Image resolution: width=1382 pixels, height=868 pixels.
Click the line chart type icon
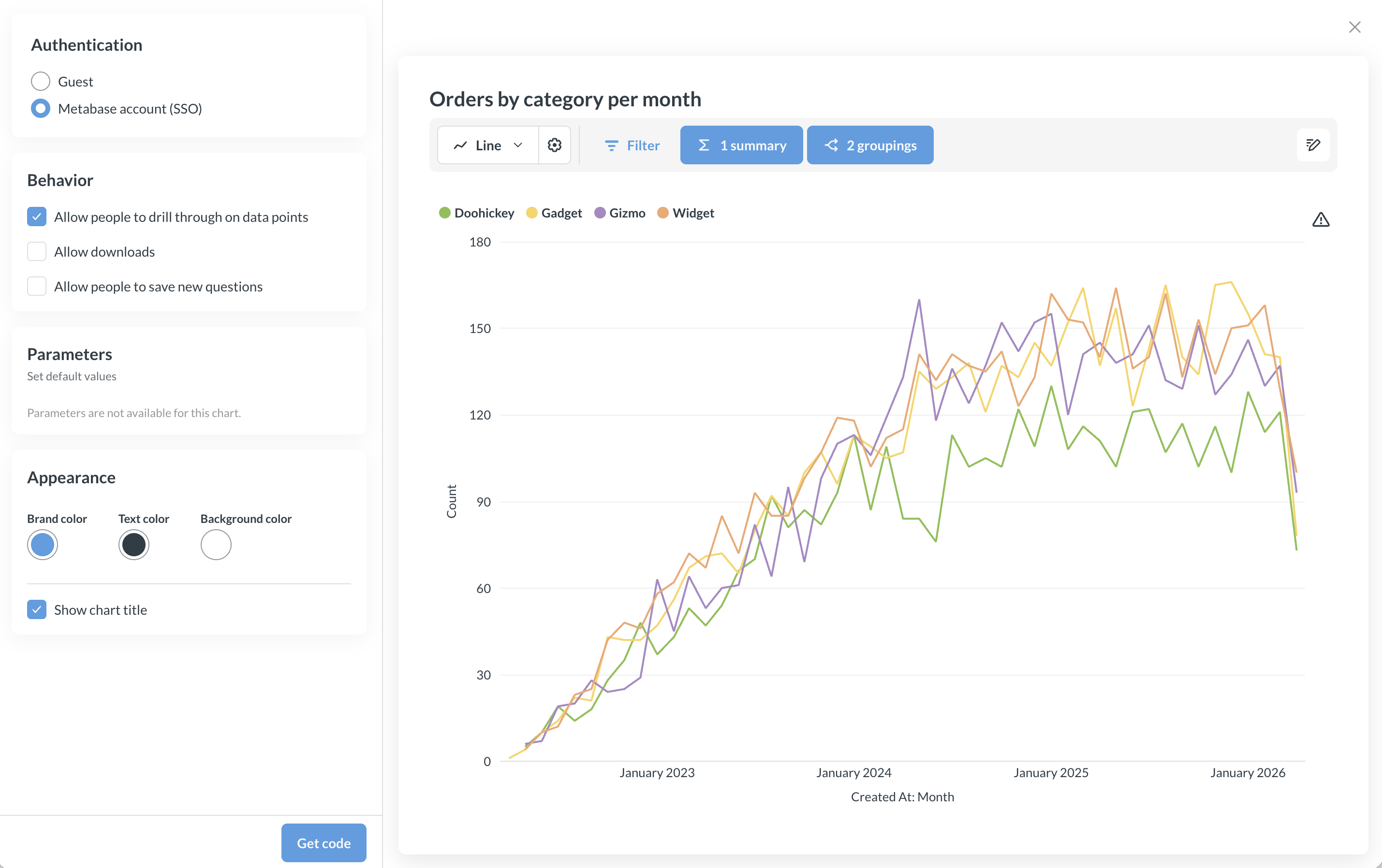pyautogui.click(x=460, y=145)
